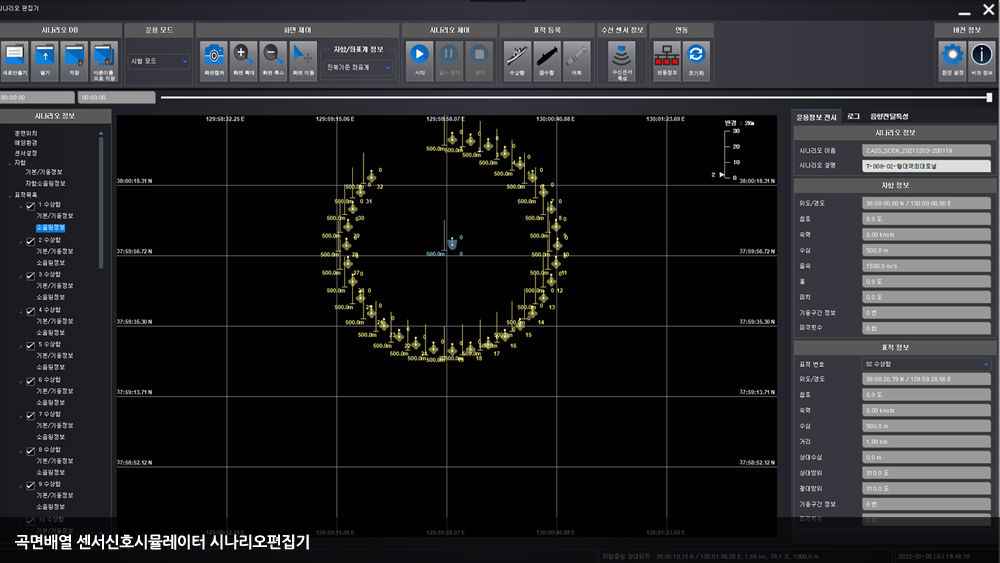Click the depth scale marker at 0
Screen dimensions: 1000x563
(722, 175)
